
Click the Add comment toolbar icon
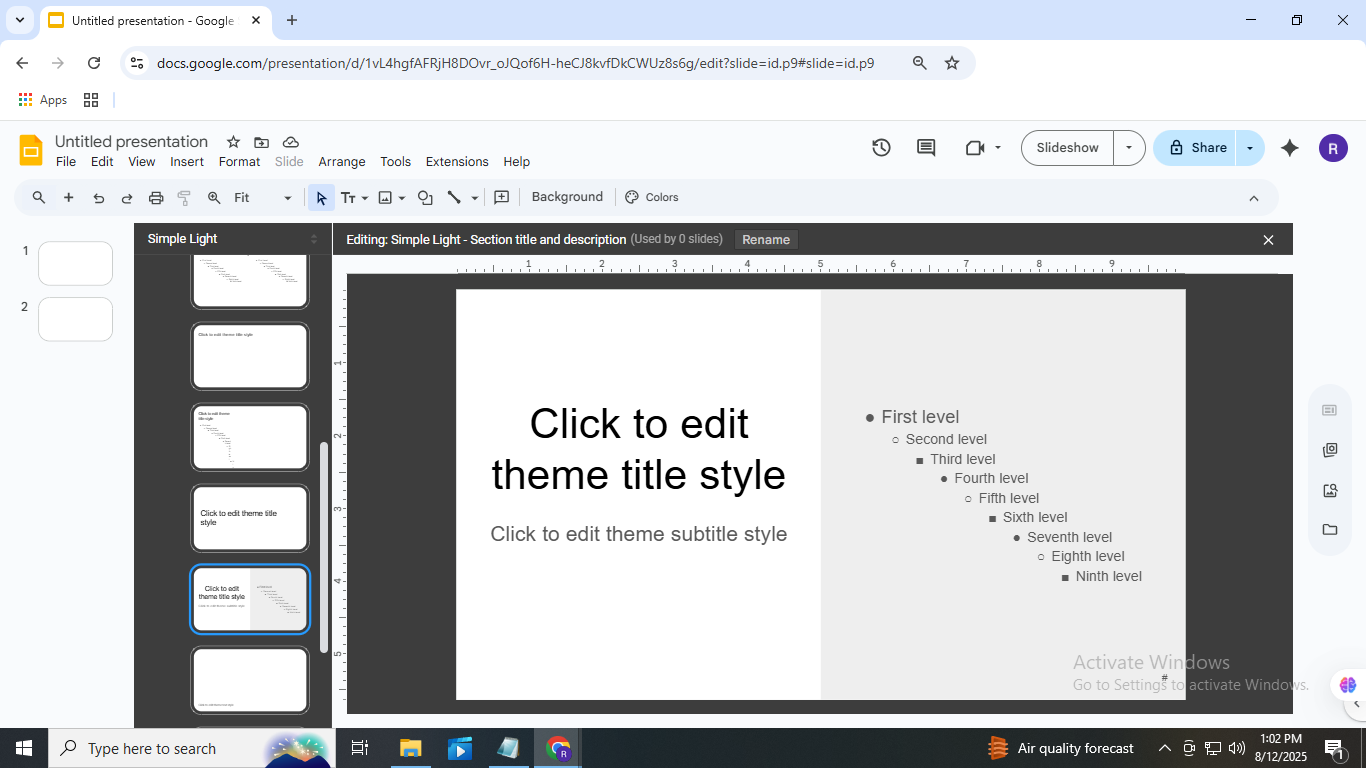pos(502,198)
